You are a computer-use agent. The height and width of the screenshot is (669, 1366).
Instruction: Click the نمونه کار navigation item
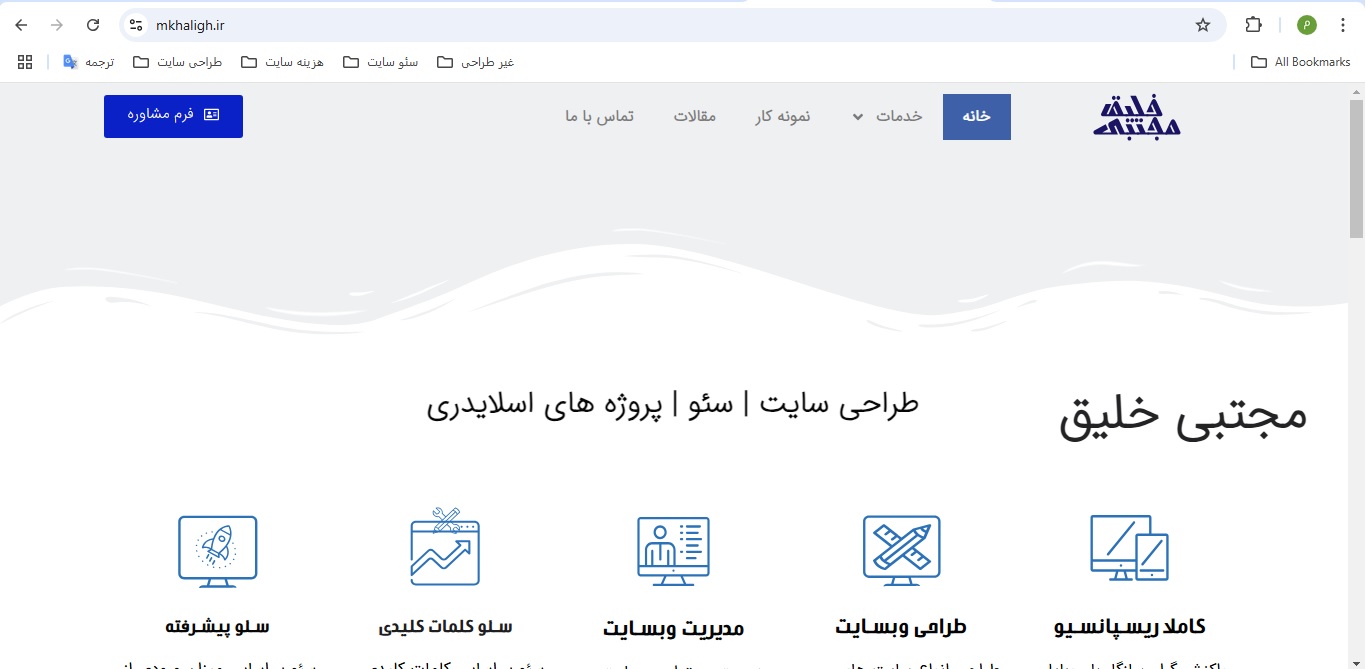pos(783,116)
